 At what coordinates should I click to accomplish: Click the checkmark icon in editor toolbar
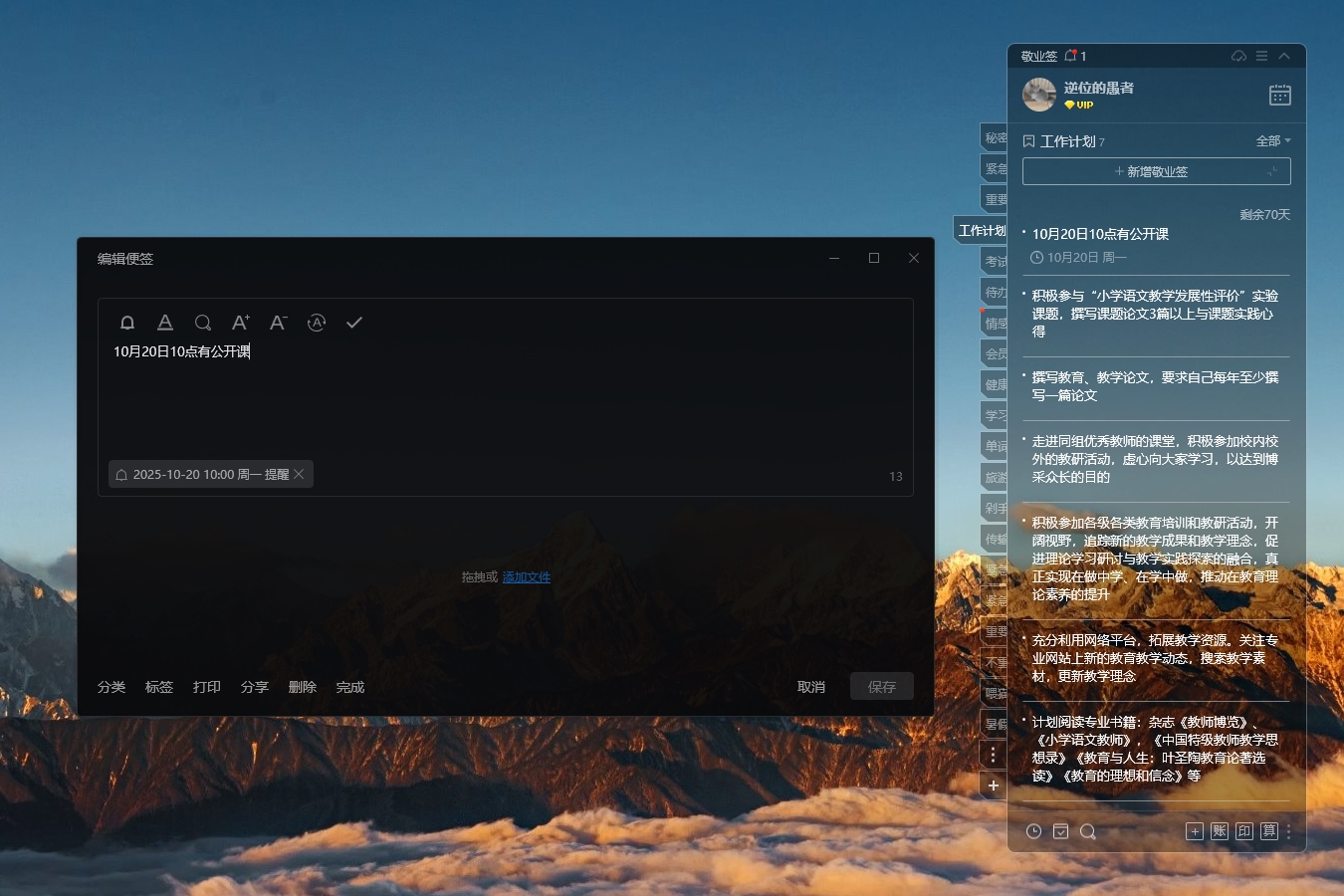[x=354, y=323]
